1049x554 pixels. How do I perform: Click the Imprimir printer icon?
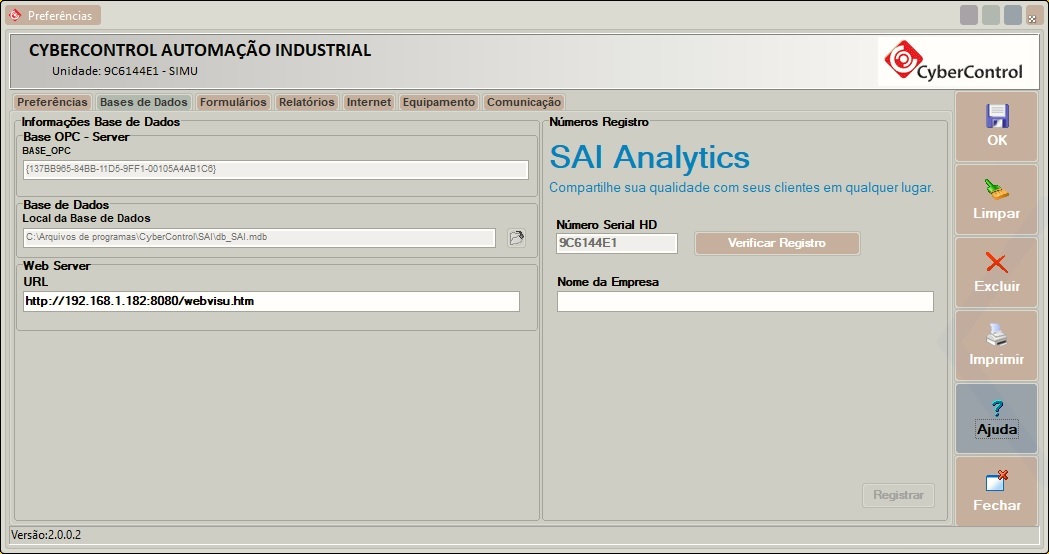(996, 336)
